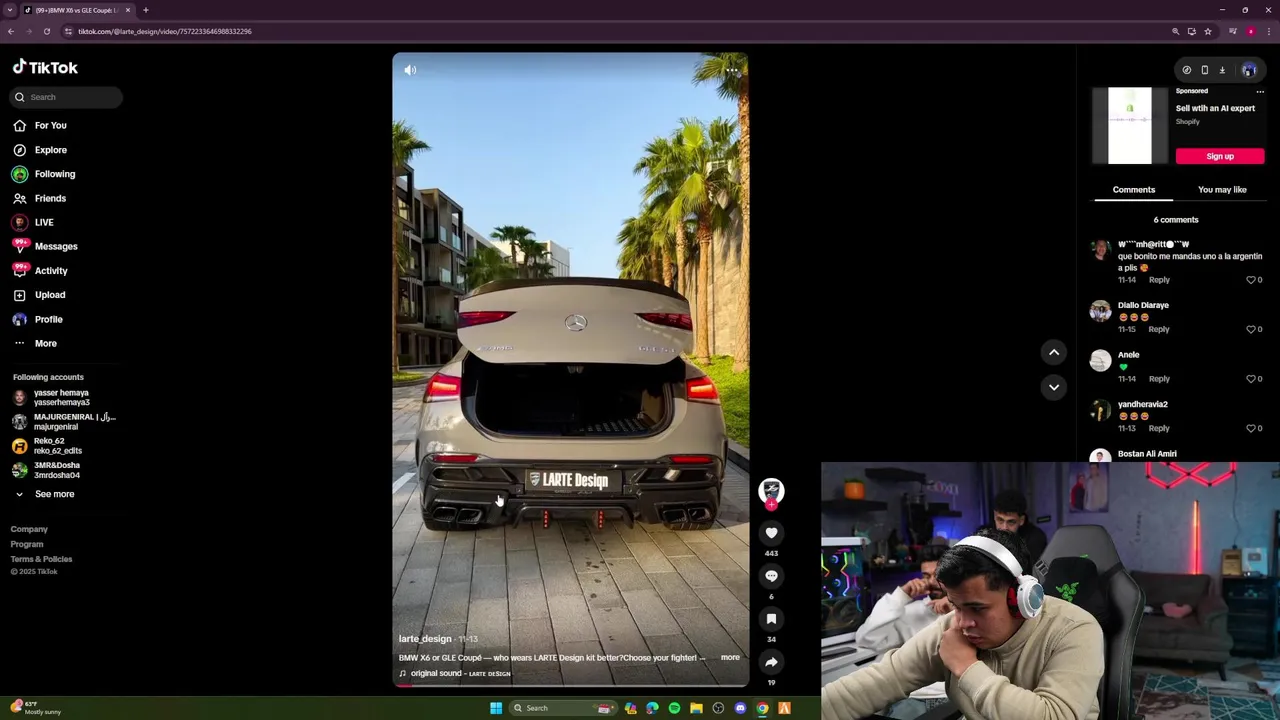Share the video with arrow icon
Image resolution: width=1280 pixels, height=720 pixels.
point(771,662)
